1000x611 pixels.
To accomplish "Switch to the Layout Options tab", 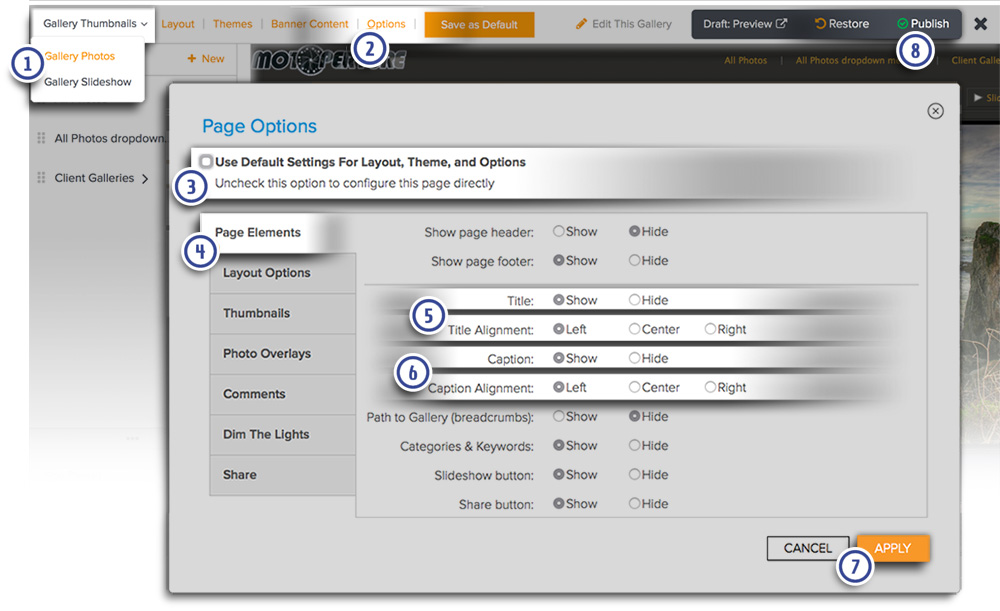I will (x=283, y=273).
